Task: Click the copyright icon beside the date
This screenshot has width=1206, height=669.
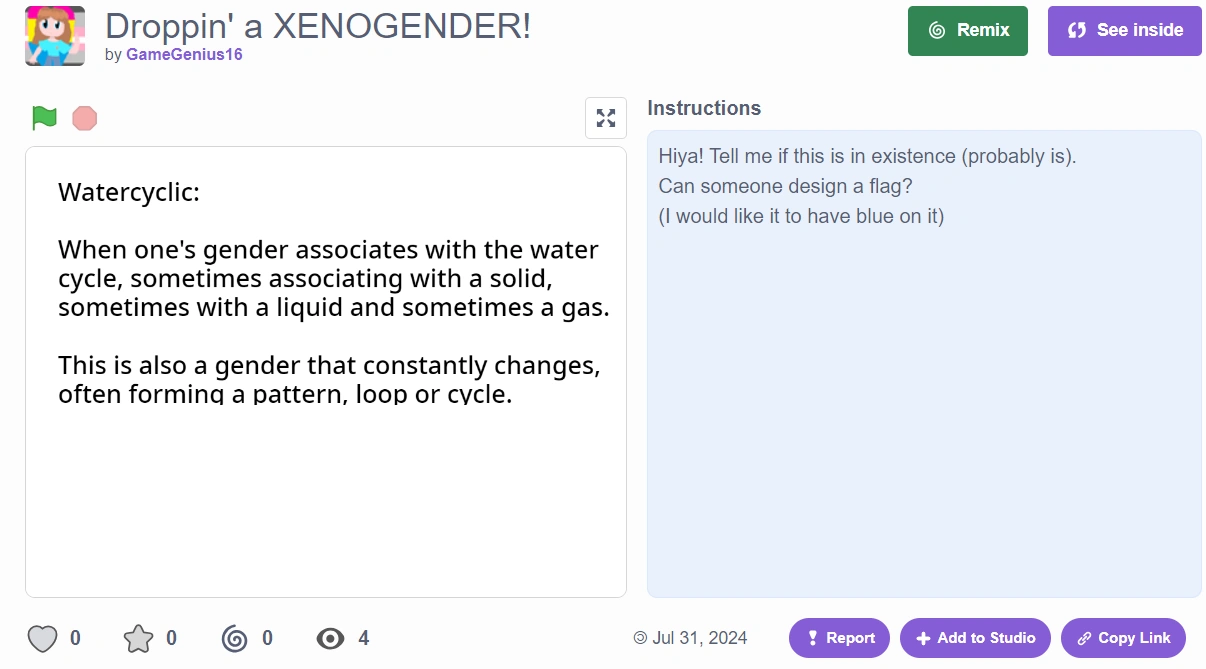Action: click(640, 638)
